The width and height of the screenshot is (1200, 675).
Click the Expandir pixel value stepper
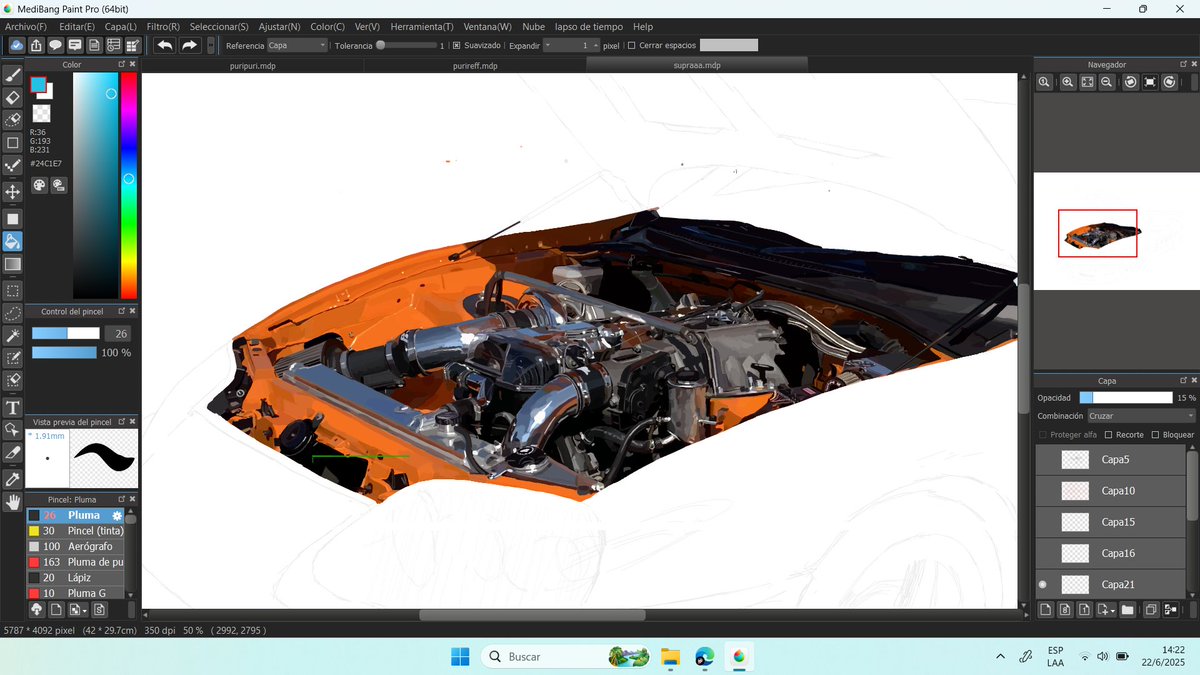[596, 45]
